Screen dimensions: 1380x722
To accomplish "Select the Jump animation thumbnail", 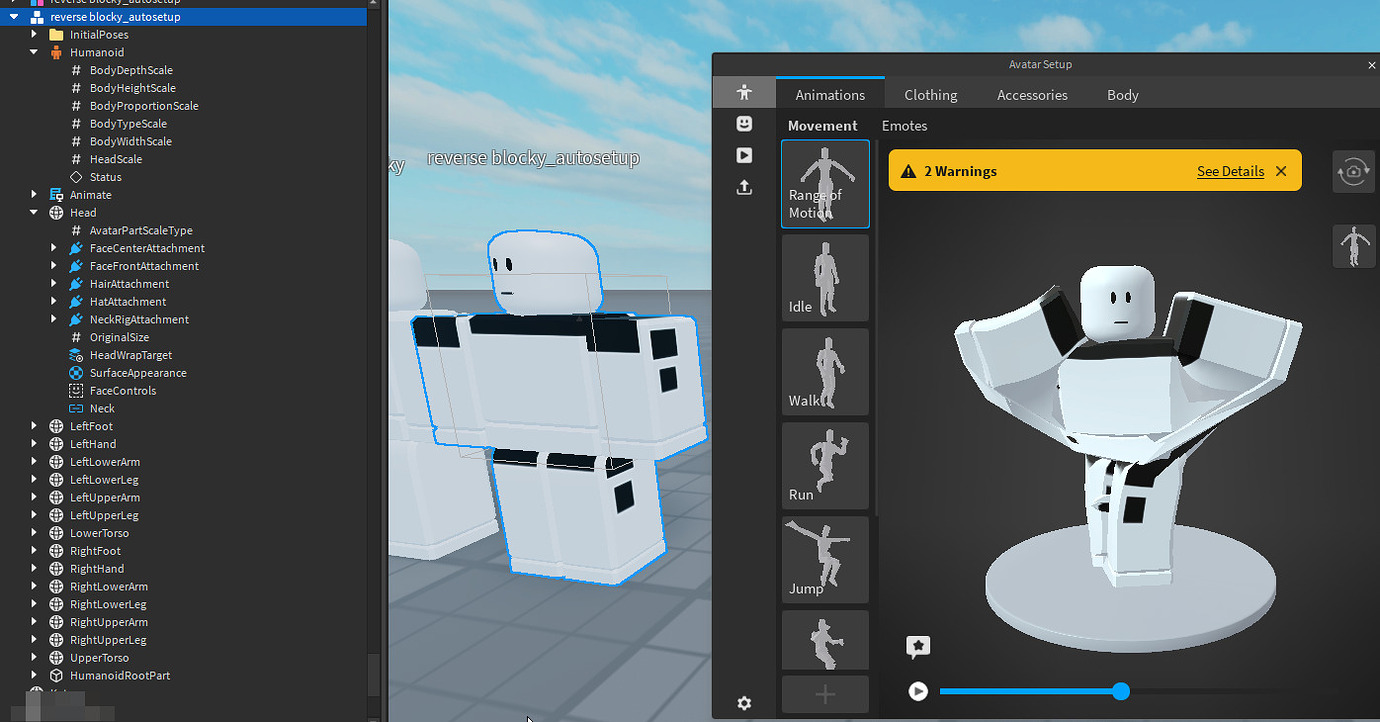I will [825, 560].
